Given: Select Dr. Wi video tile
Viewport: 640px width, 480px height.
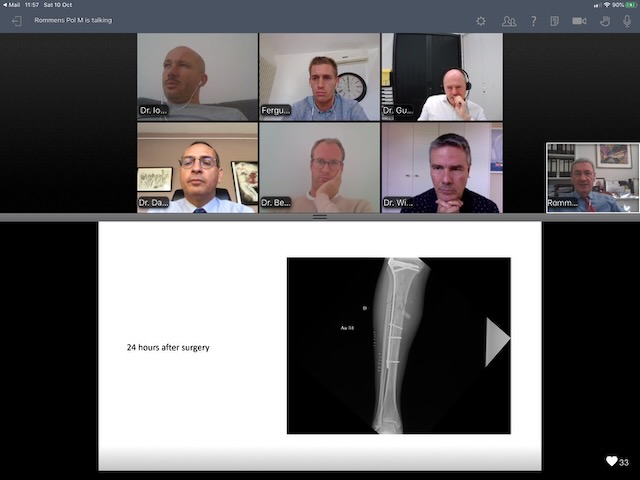Looking at the screenshot, I should point(441,167).
